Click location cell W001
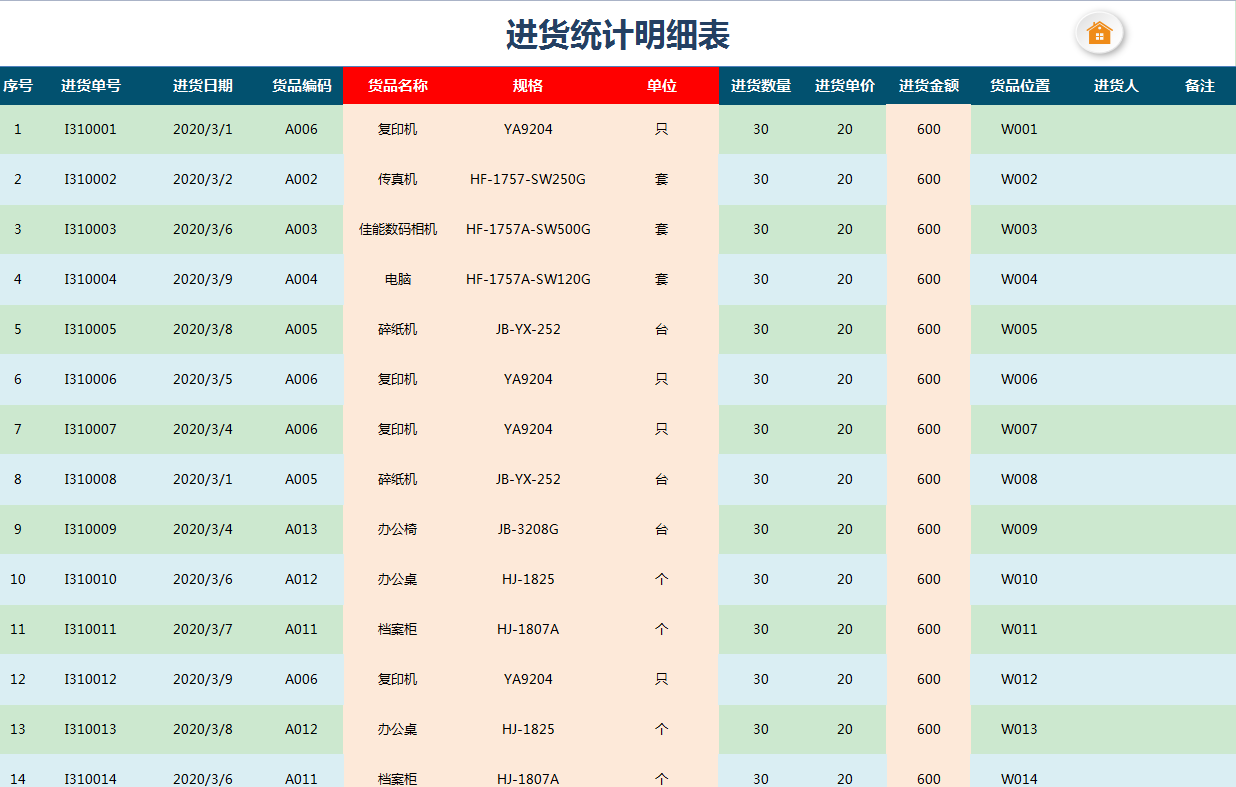 1020,129
